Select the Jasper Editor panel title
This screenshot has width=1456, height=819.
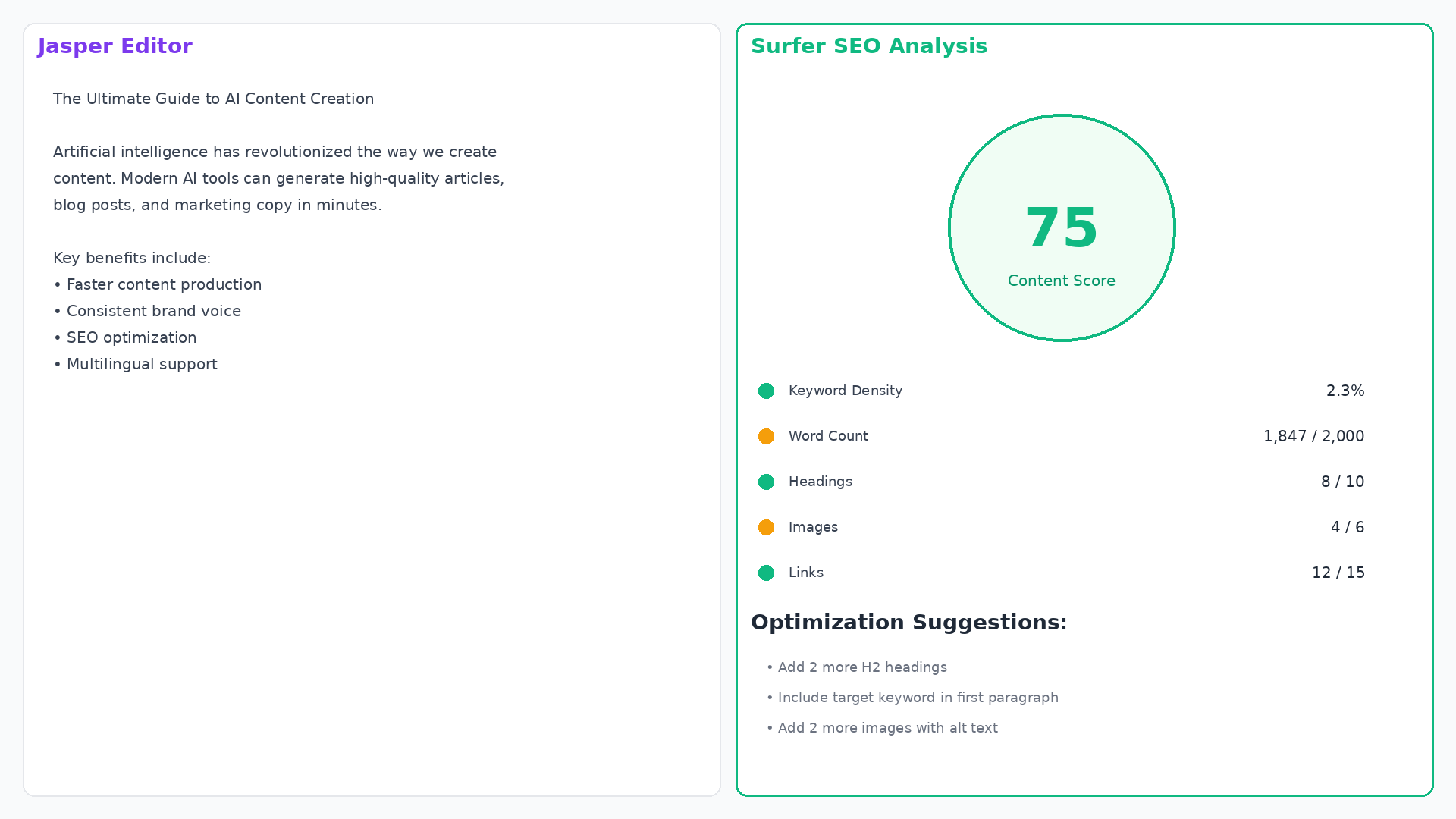point(115,46)
